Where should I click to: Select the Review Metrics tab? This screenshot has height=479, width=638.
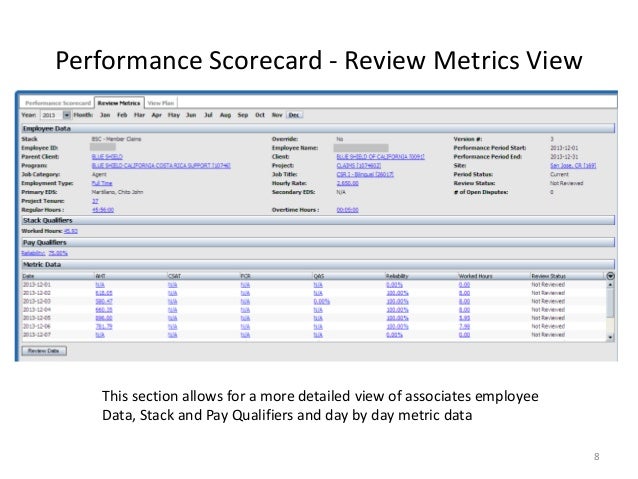point(119,103)
